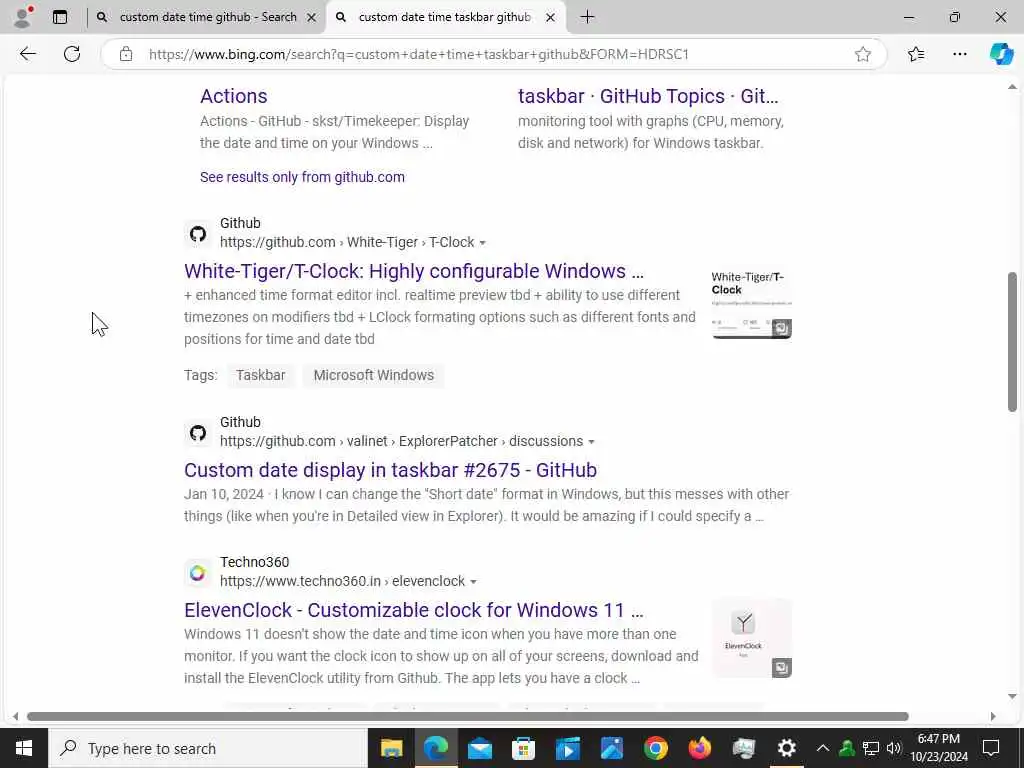Switch to 'custom date time github - Search' tab

pyautogui.click(x=206, y=17)
